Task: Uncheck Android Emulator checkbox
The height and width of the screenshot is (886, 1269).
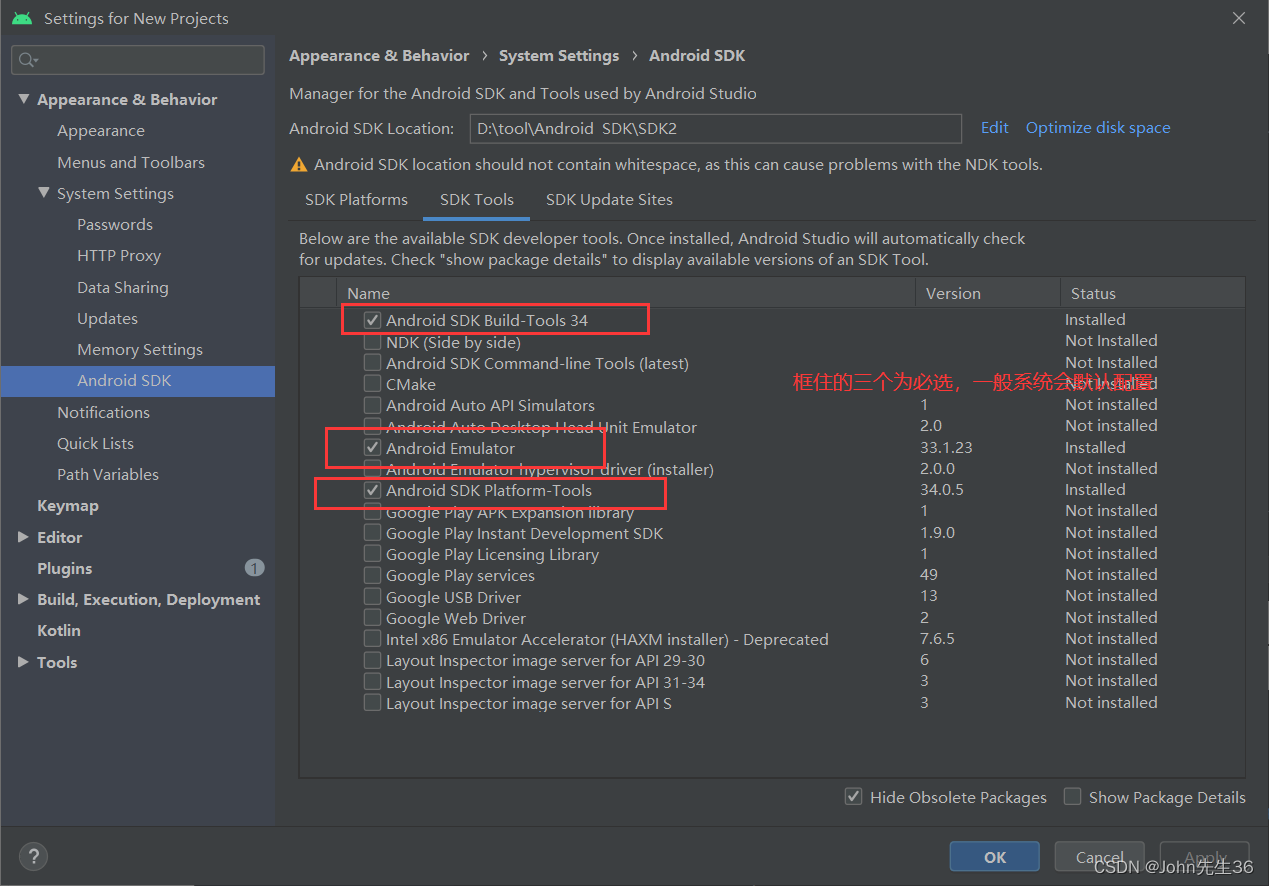Action: pos(372,448)
